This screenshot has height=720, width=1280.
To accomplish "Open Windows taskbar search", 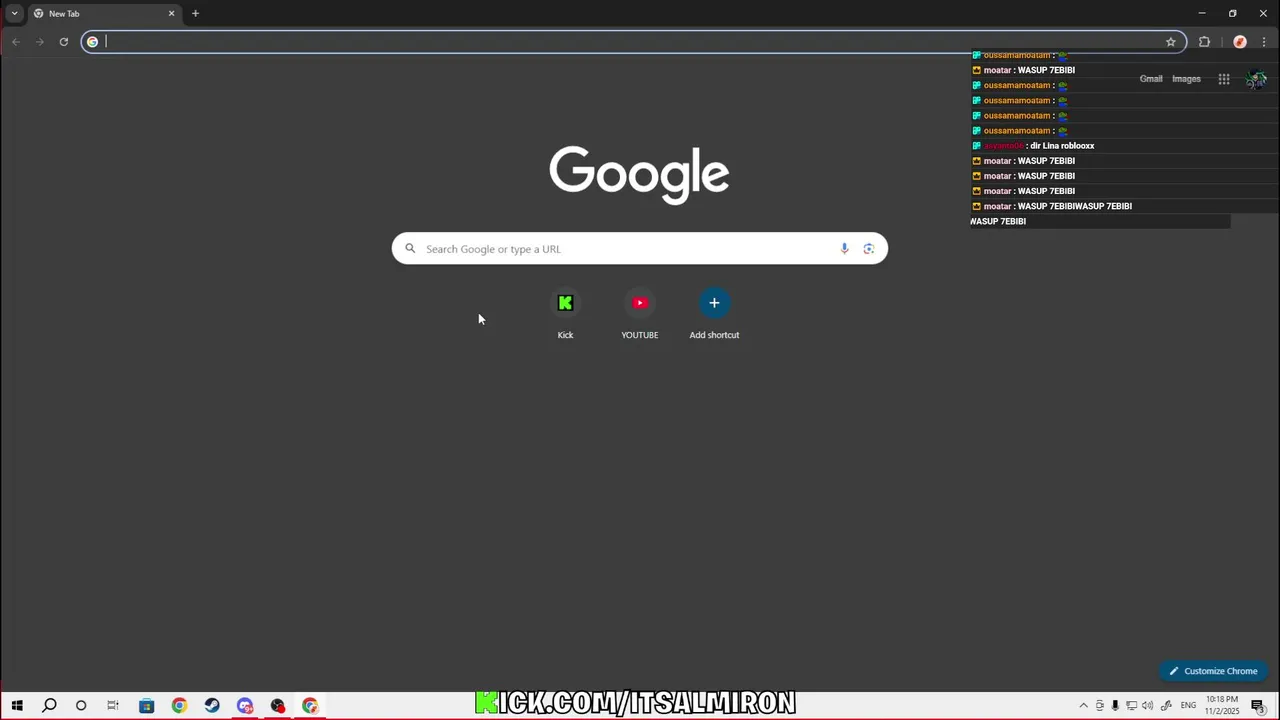I will pos(49,706).
